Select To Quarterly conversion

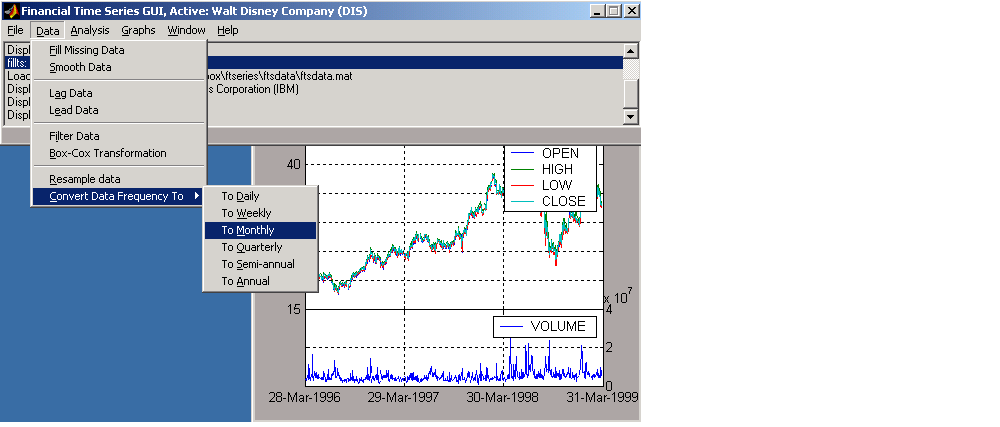click(x=252, y=247)
